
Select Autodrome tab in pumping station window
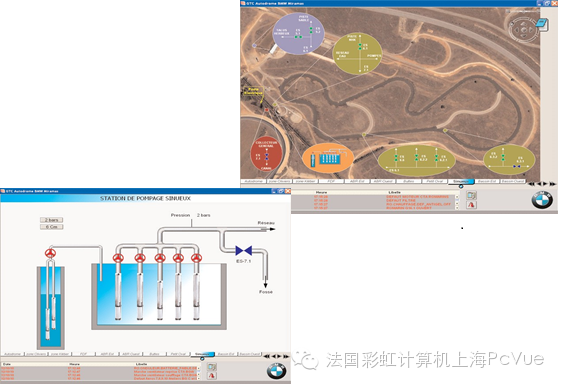13,354
